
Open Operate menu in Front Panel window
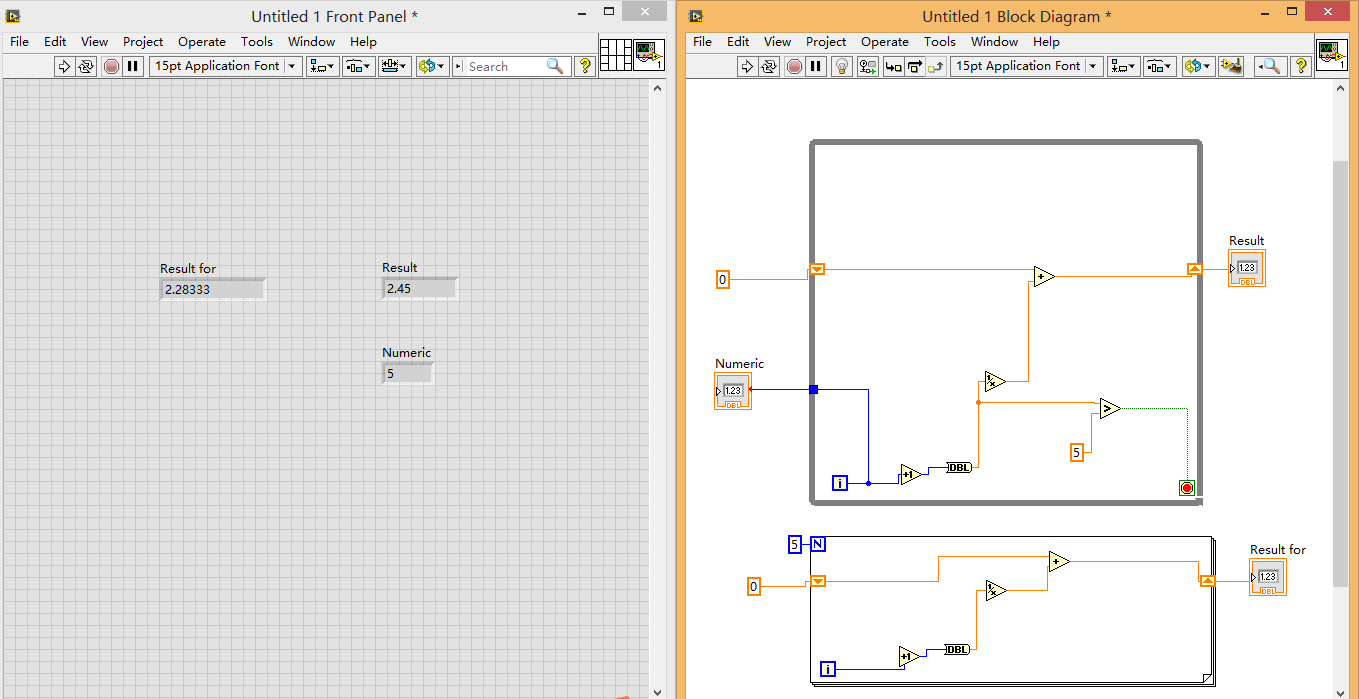[202, 42]
